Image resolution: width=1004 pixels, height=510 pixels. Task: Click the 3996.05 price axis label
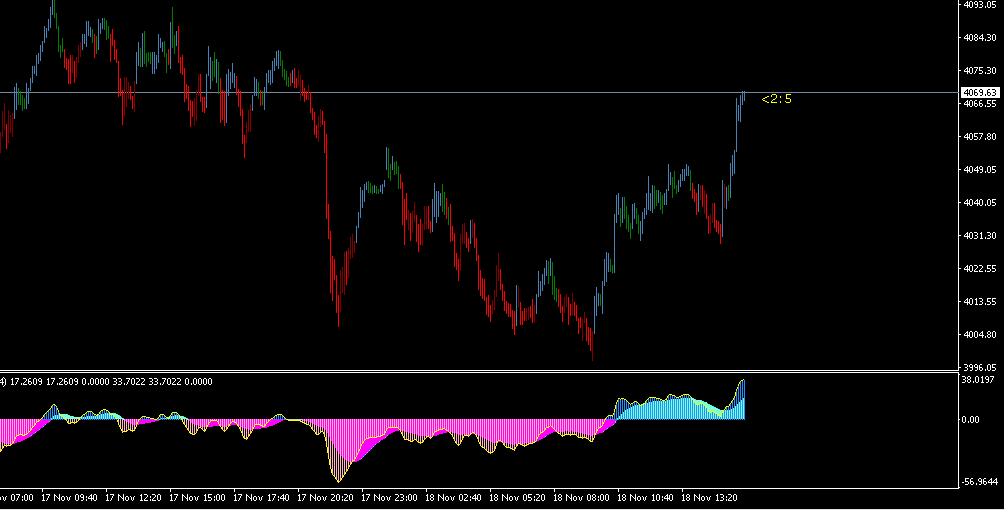pos(980,368)
